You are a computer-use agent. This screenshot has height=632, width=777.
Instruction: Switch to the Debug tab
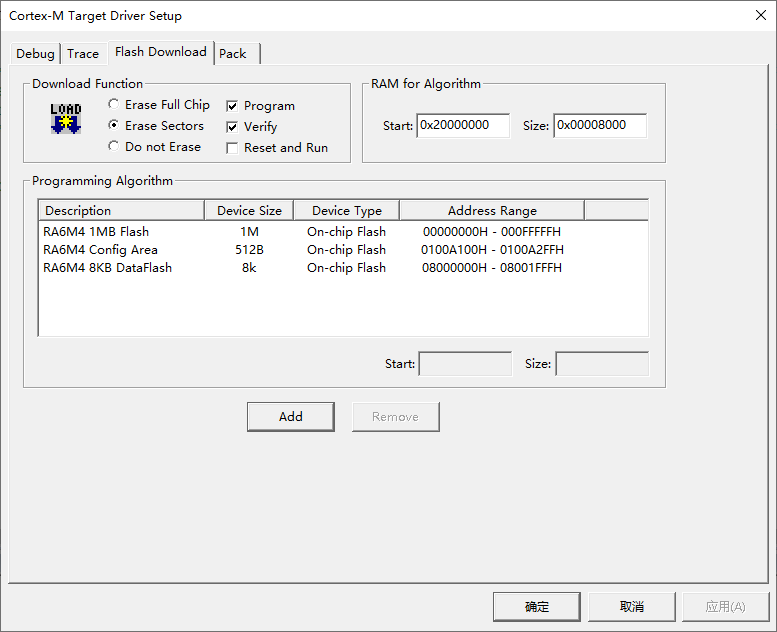point(35,54)
